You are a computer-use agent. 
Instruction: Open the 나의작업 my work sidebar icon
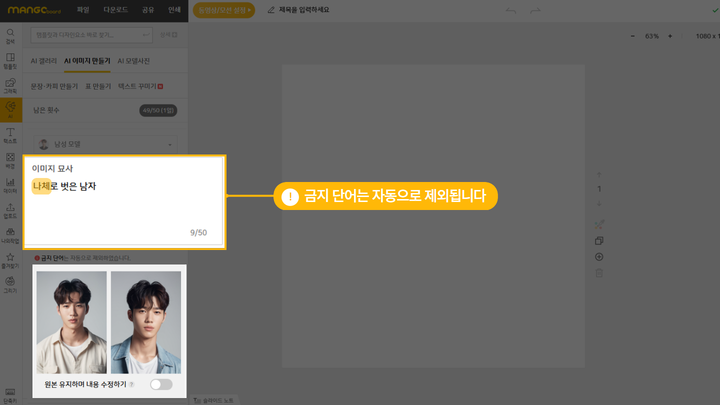pyautogui.click(x=10, y=235)
